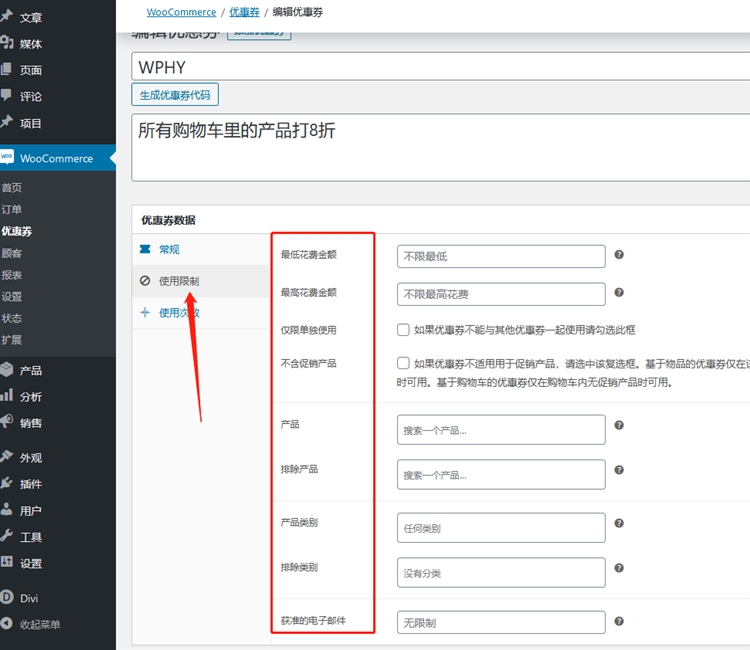The width and height of the screenshot is (750, 650).
Task: Open 设置 under WooCommerce menu
Action: point(11,297)
